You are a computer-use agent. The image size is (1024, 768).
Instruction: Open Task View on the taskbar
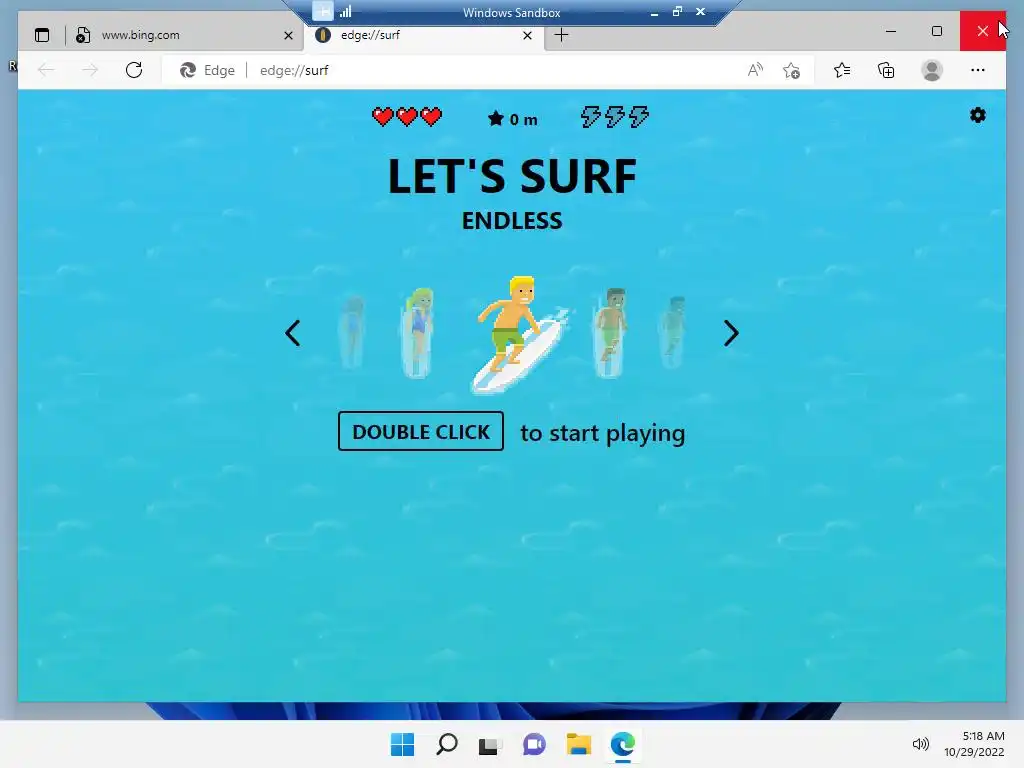490,744
